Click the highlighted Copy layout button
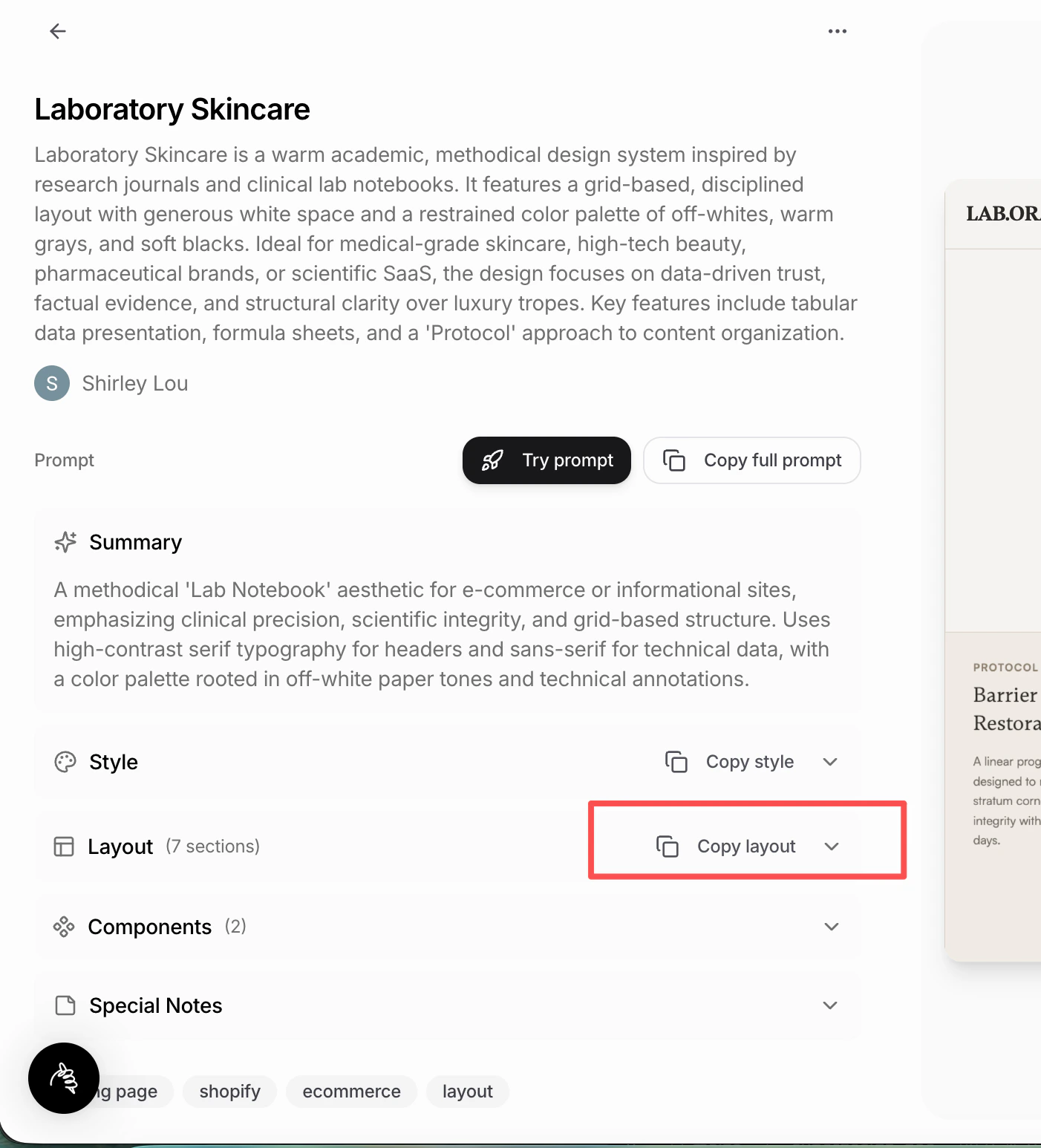Viewport: 1041px width, 1148px height. pyautogui.click(x=745, y=846)
